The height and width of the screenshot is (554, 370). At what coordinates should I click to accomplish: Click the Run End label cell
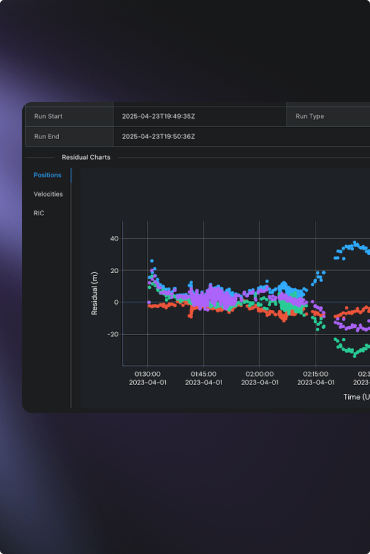[x=70, y=136]
